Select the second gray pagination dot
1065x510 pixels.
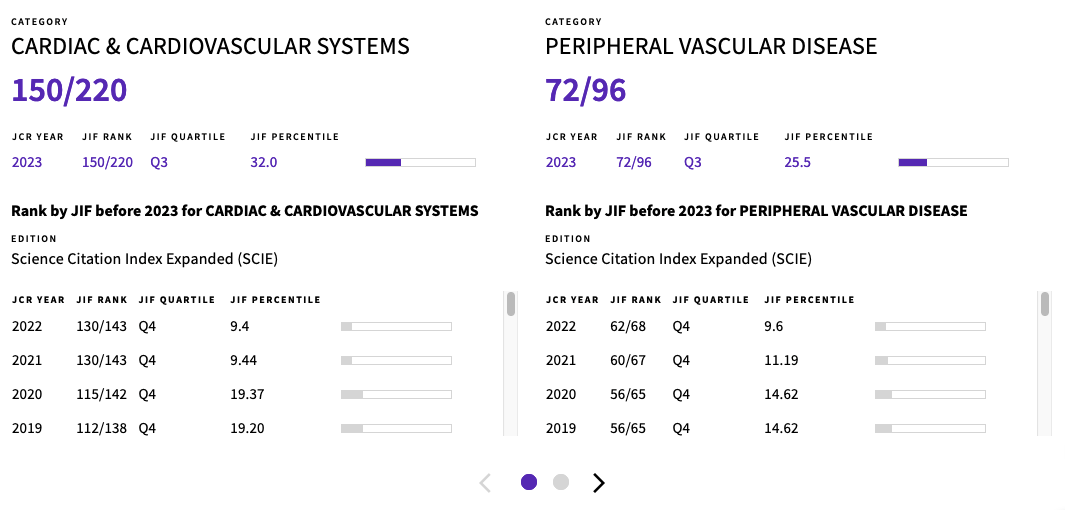click(x=561, y=482)
